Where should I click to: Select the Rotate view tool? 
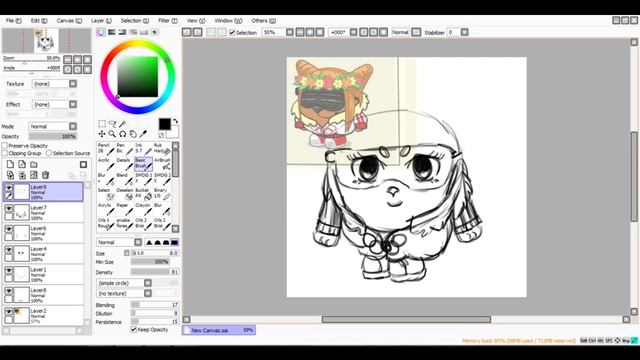click(x=122, y=134)
